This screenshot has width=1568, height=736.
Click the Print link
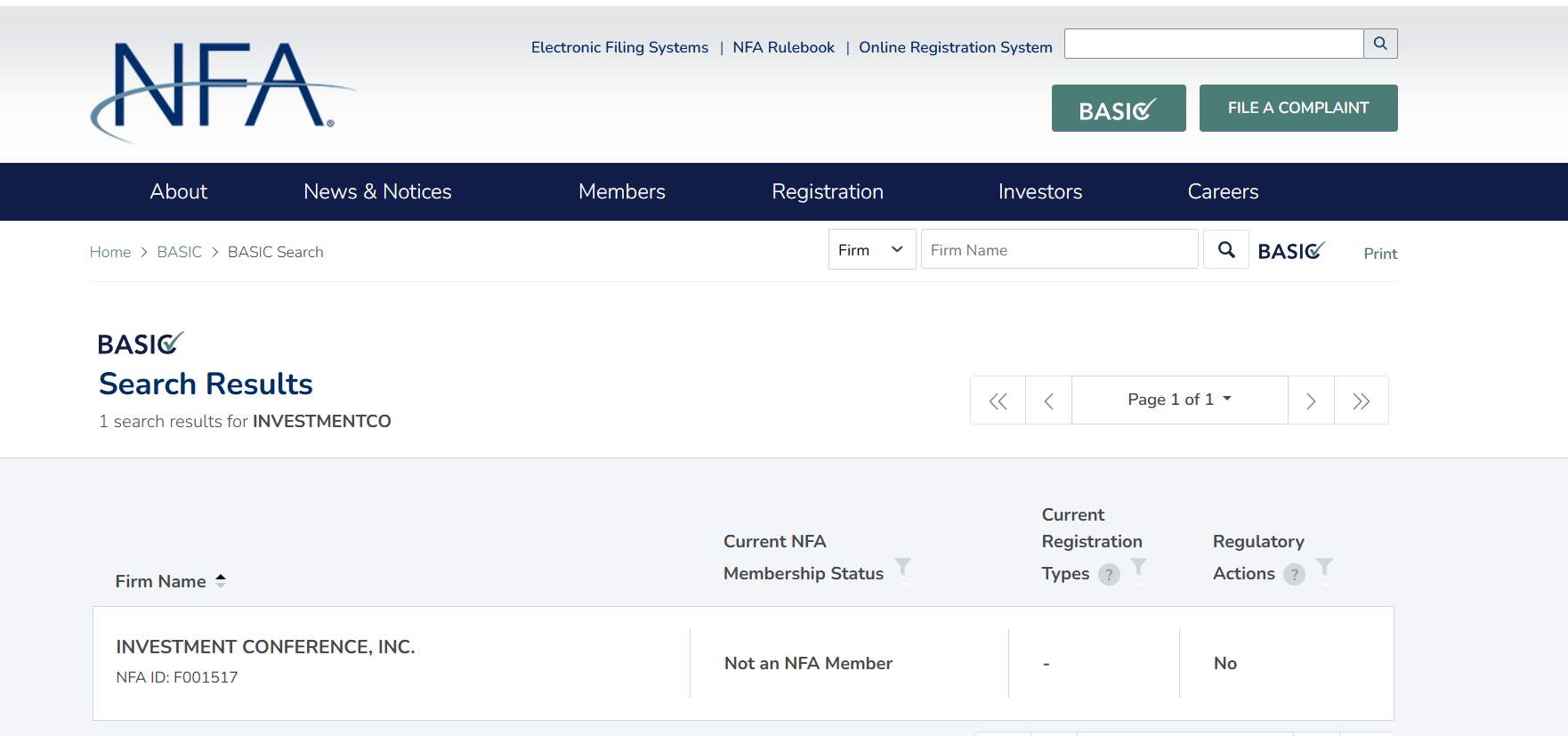(1380, 254)
